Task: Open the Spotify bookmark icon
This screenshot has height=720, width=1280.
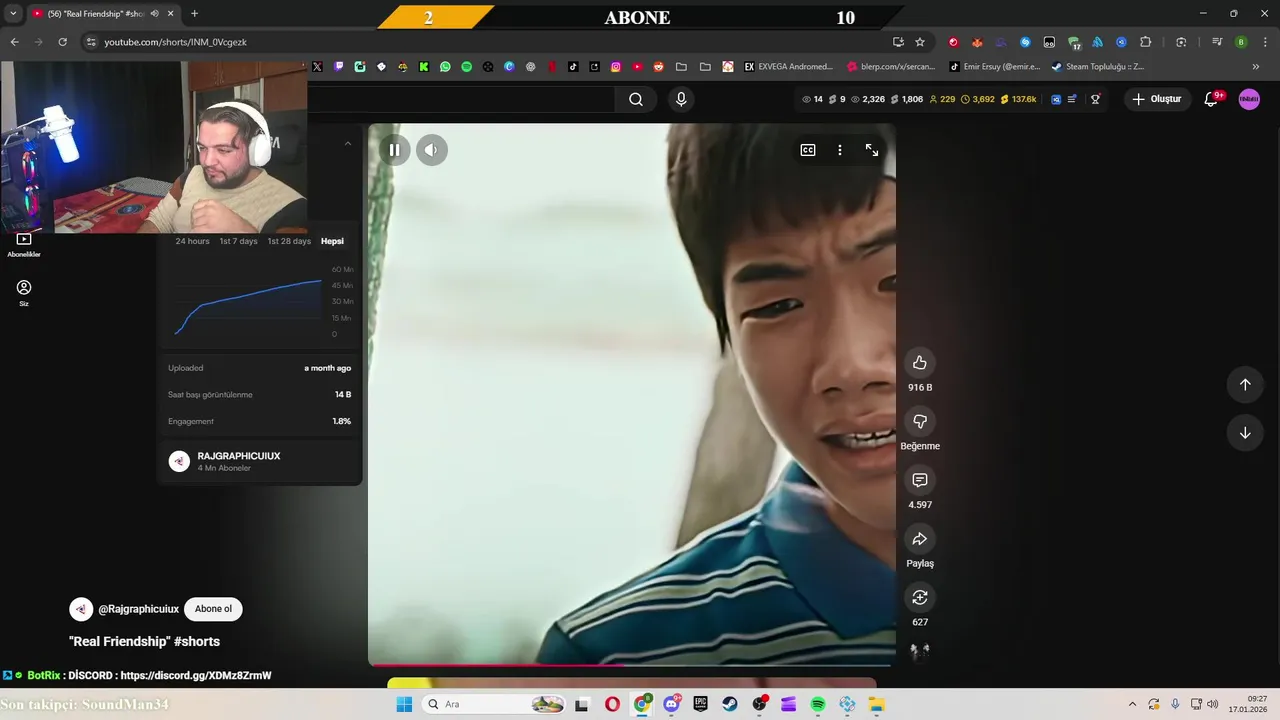Action: pyautogui.click(x=466, y=67)
